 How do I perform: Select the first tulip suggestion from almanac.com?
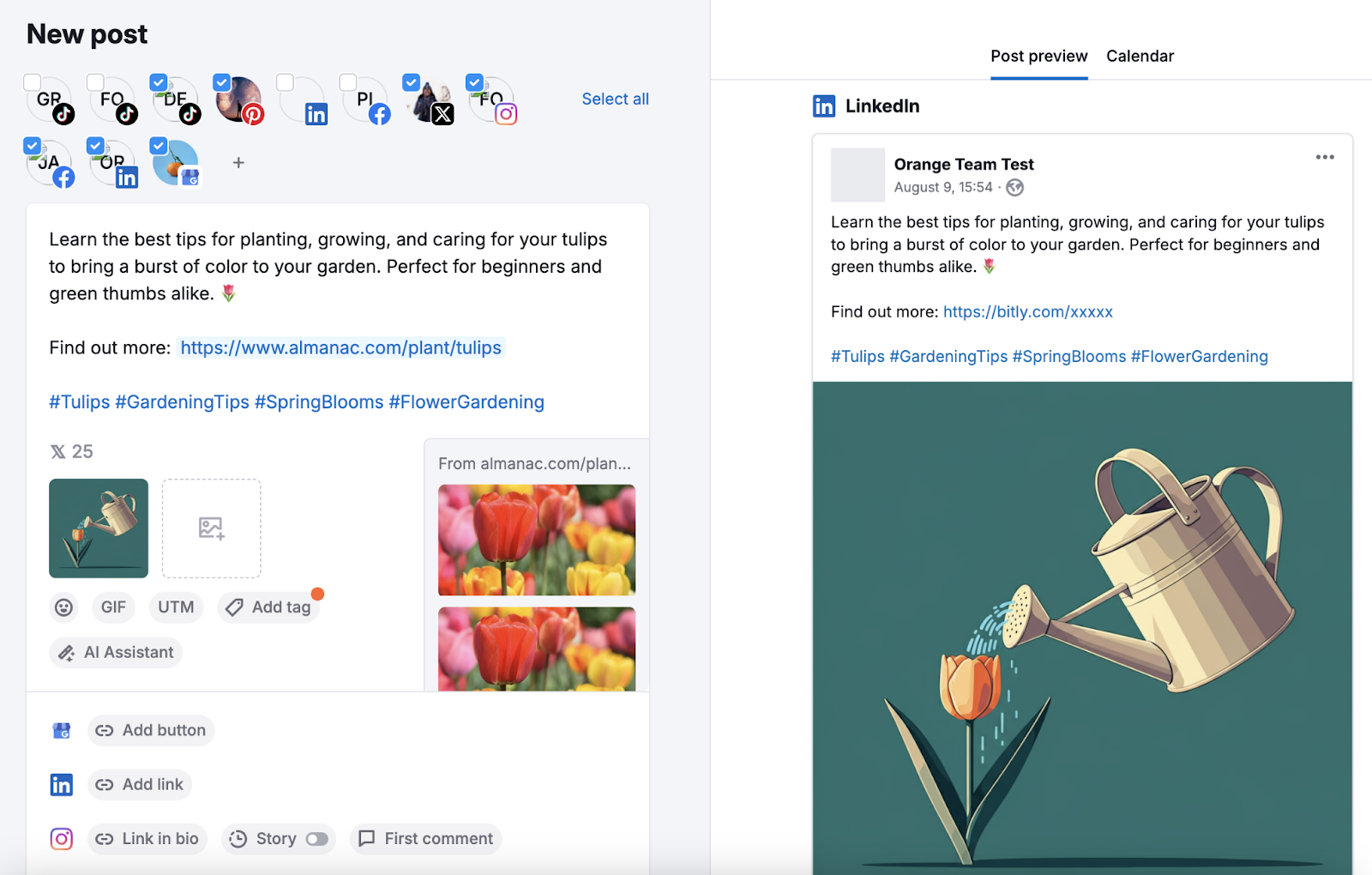point(536,540)
